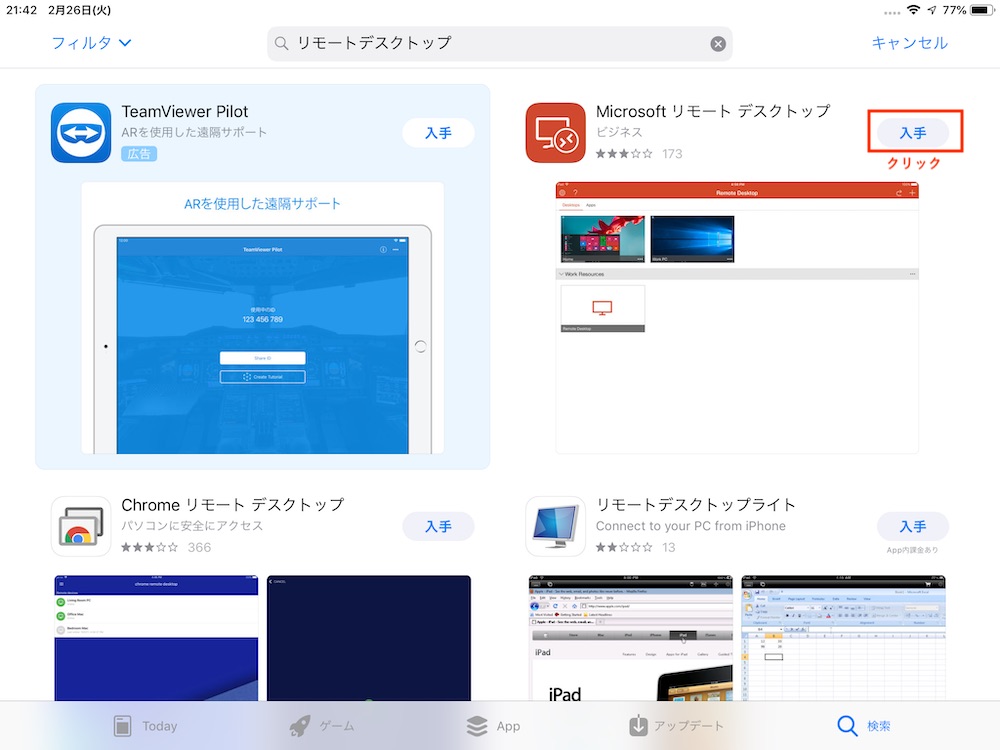This screenshot has height=750, width=1000.
Task: Tap the リモートデスクトップライト star rating 13
Action: 635,547
